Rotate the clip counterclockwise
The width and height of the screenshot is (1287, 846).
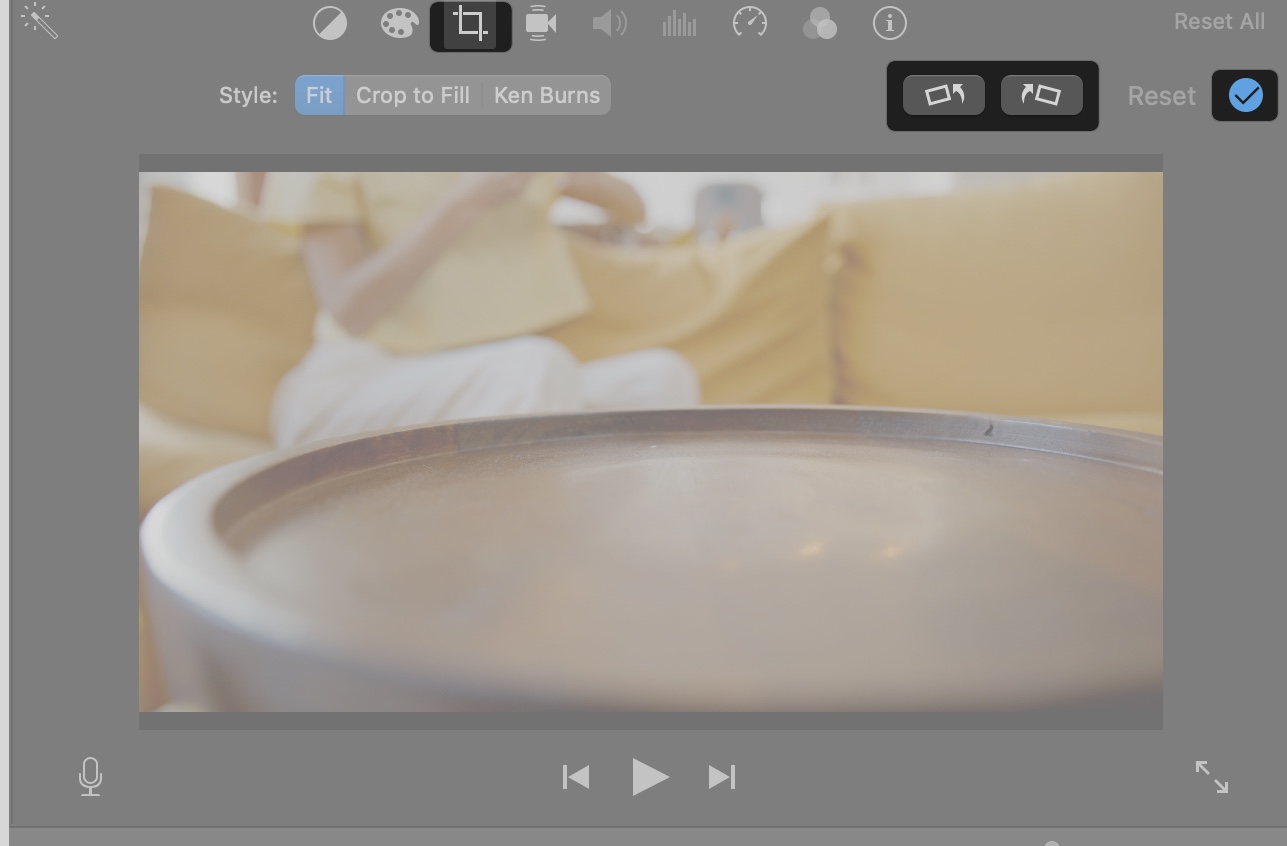point(943,95)
